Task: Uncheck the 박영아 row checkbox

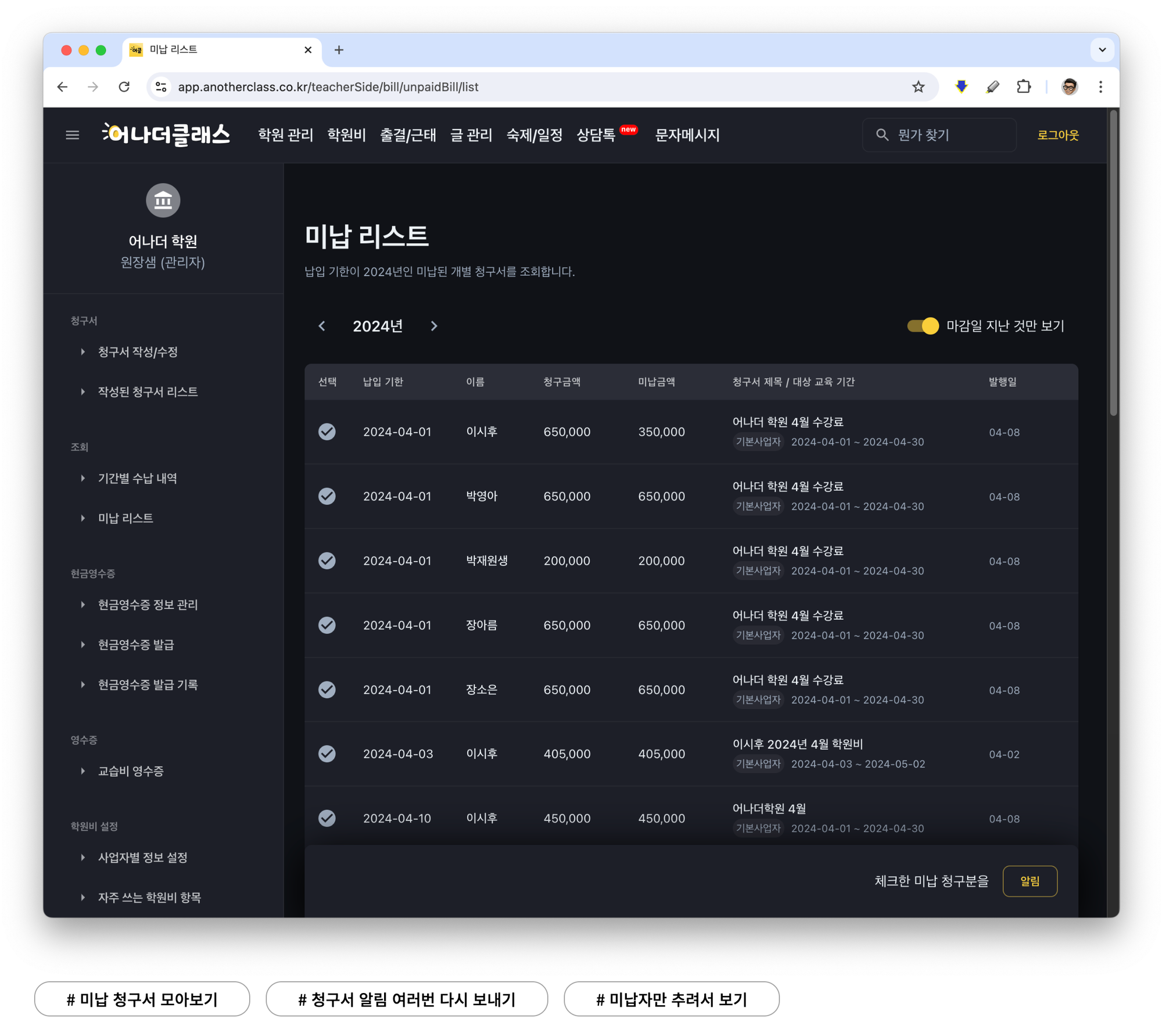Action: click(327, 496)
